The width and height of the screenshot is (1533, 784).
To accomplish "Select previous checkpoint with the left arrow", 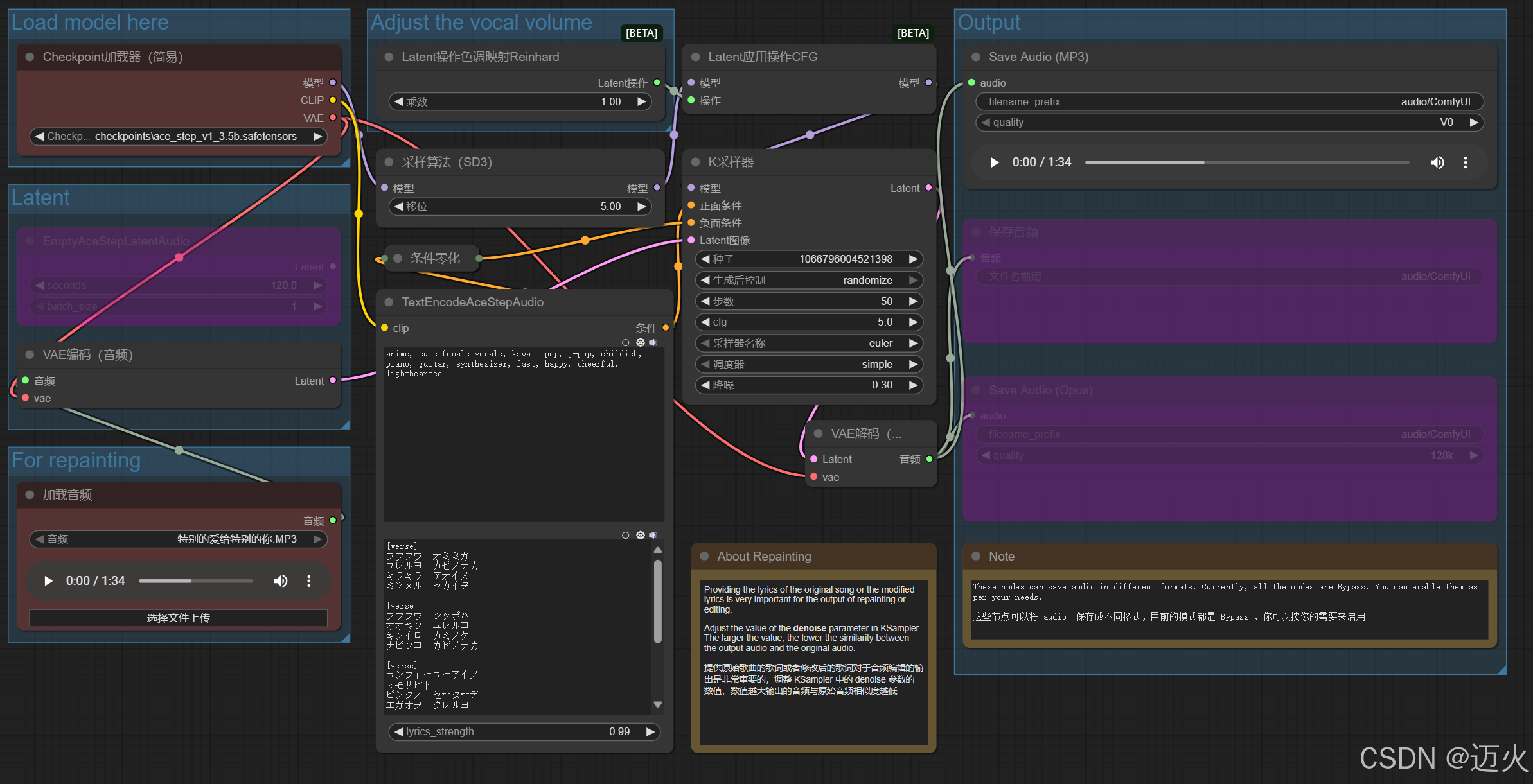I will pyautogui.click(x=40, y=136).
